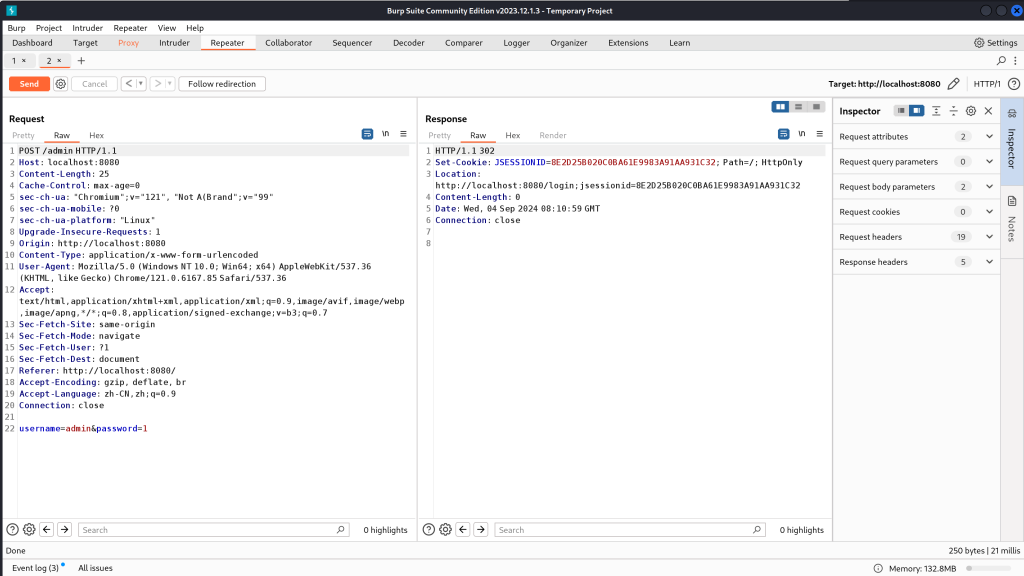Screen dimensions: 1024x576
Task: Open Inspector settings gear
Action: pyautogui.click(x=971, y=111)
